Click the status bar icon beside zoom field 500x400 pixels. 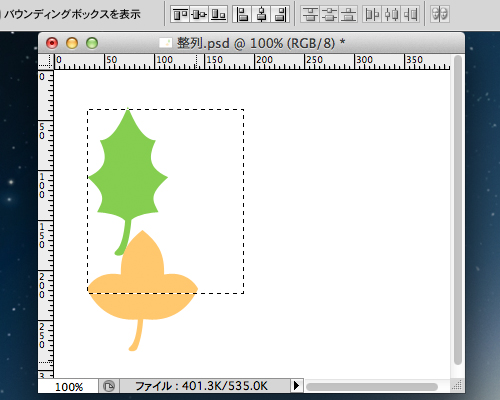[x=109, y=386]
